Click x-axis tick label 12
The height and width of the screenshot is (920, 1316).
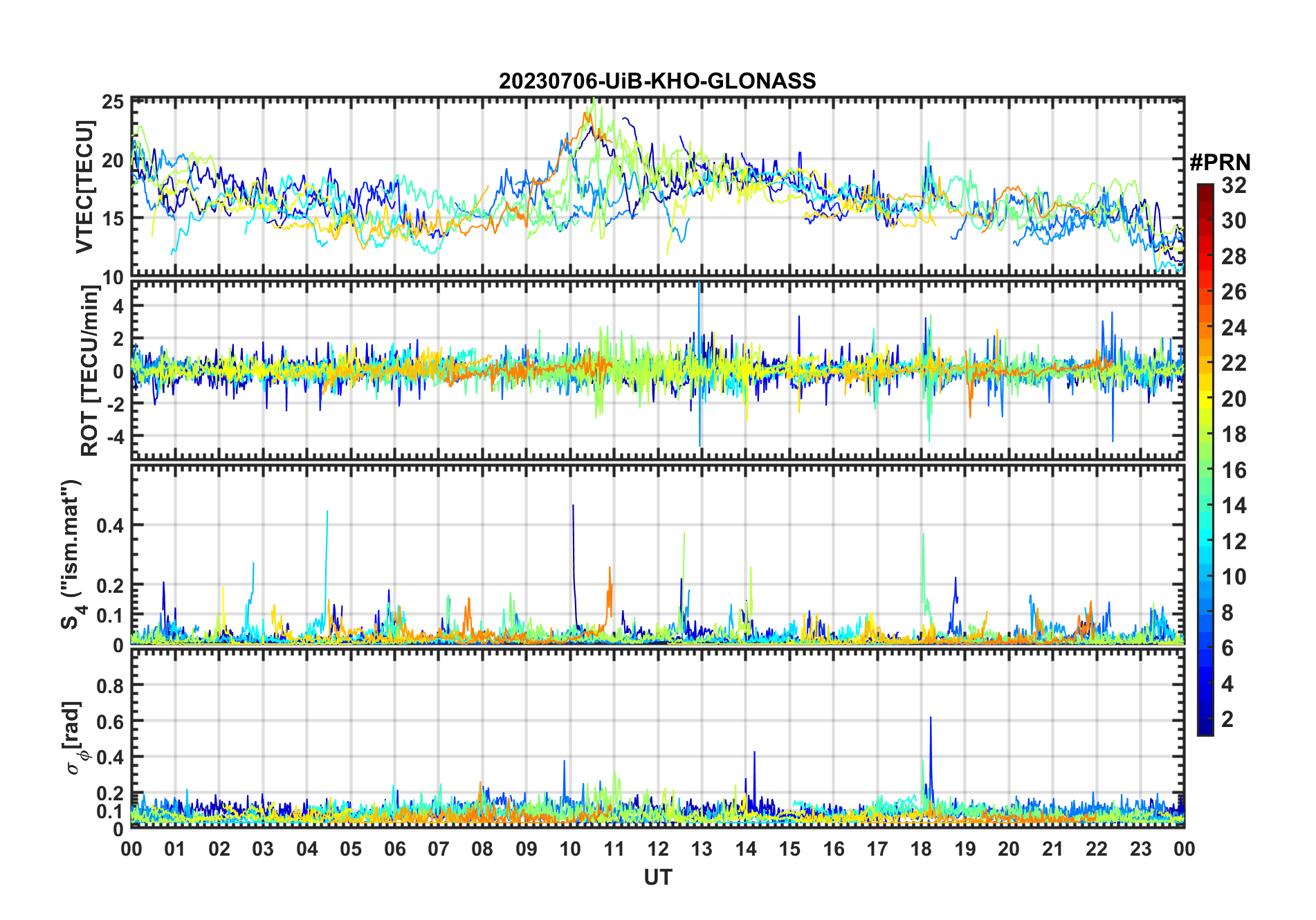coord(658,849)
